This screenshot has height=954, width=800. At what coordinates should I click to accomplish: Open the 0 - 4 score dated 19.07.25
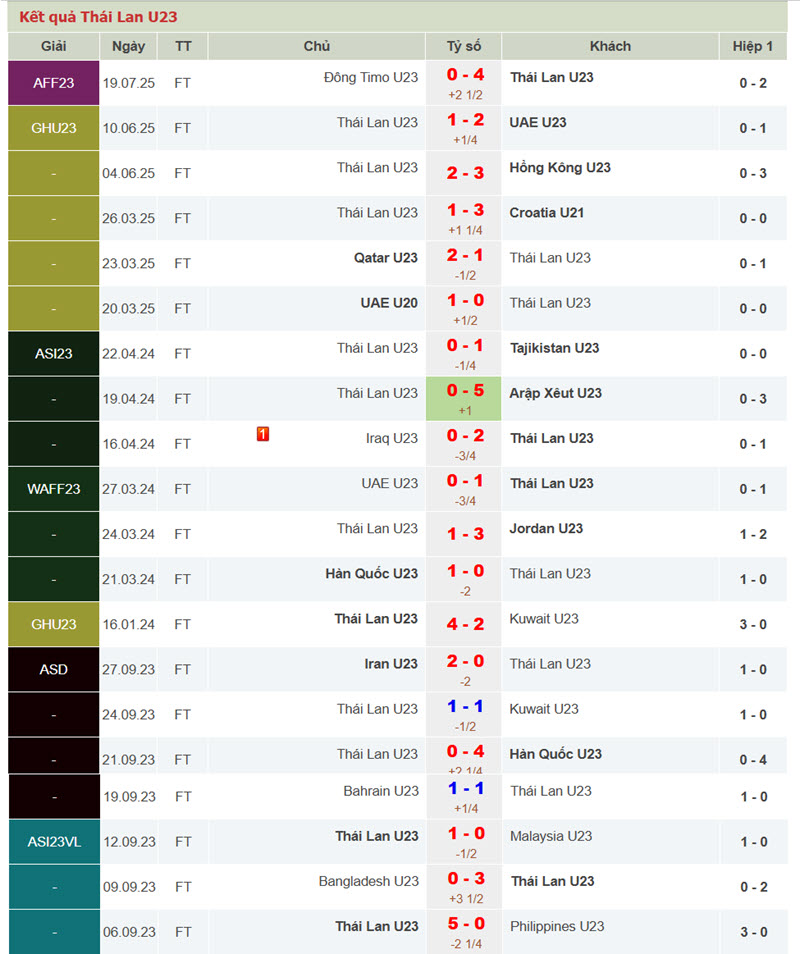coord(465,75)
